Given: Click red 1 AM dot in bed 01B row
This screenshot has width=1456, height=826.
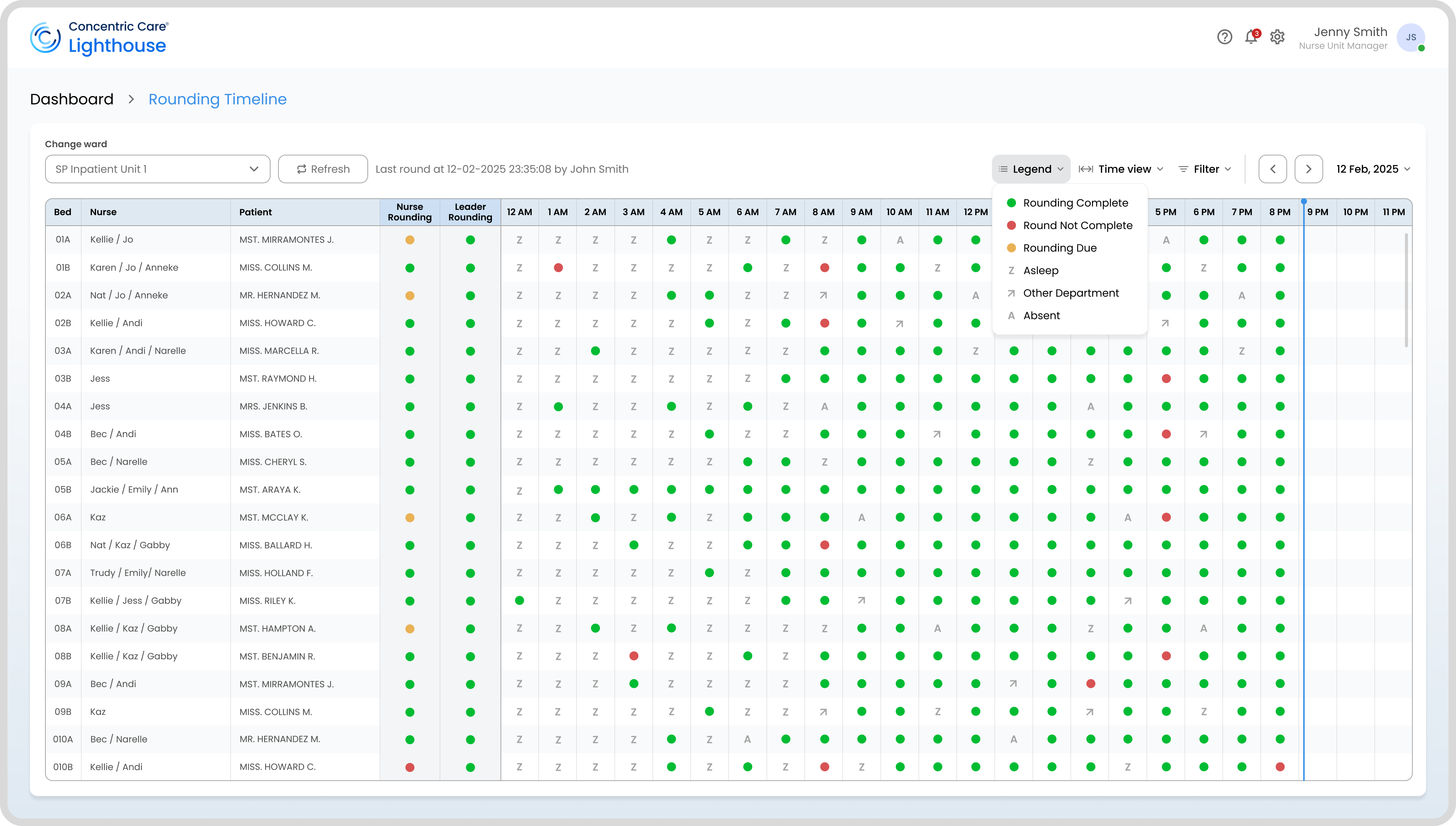Looking at the screenshot, I should click(558, 268).
